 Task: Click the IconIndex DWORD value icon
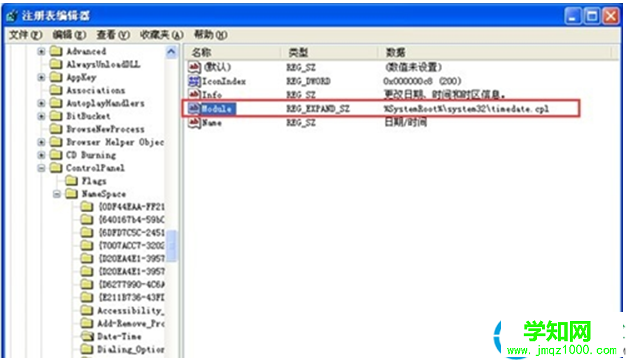(x=194, y=81)
